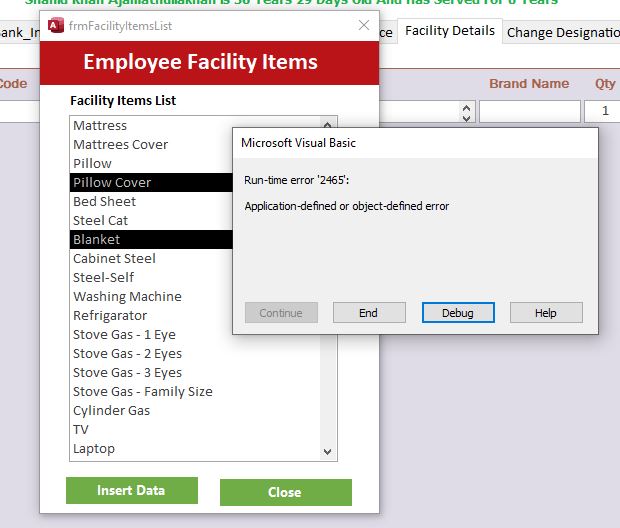Click the Qty field showing 1
The image size is (620, 528).
(x=602, y=111)
